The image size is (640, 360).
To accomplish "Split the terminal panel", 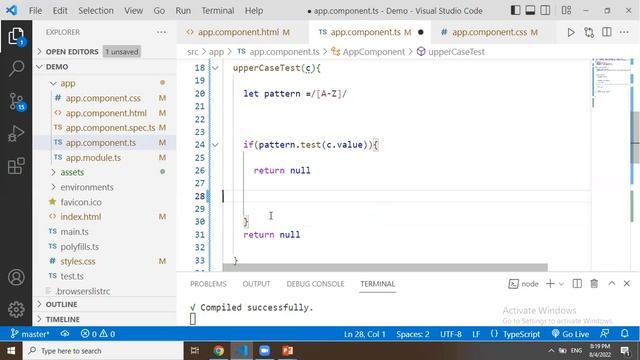I will tap(577, 284).
